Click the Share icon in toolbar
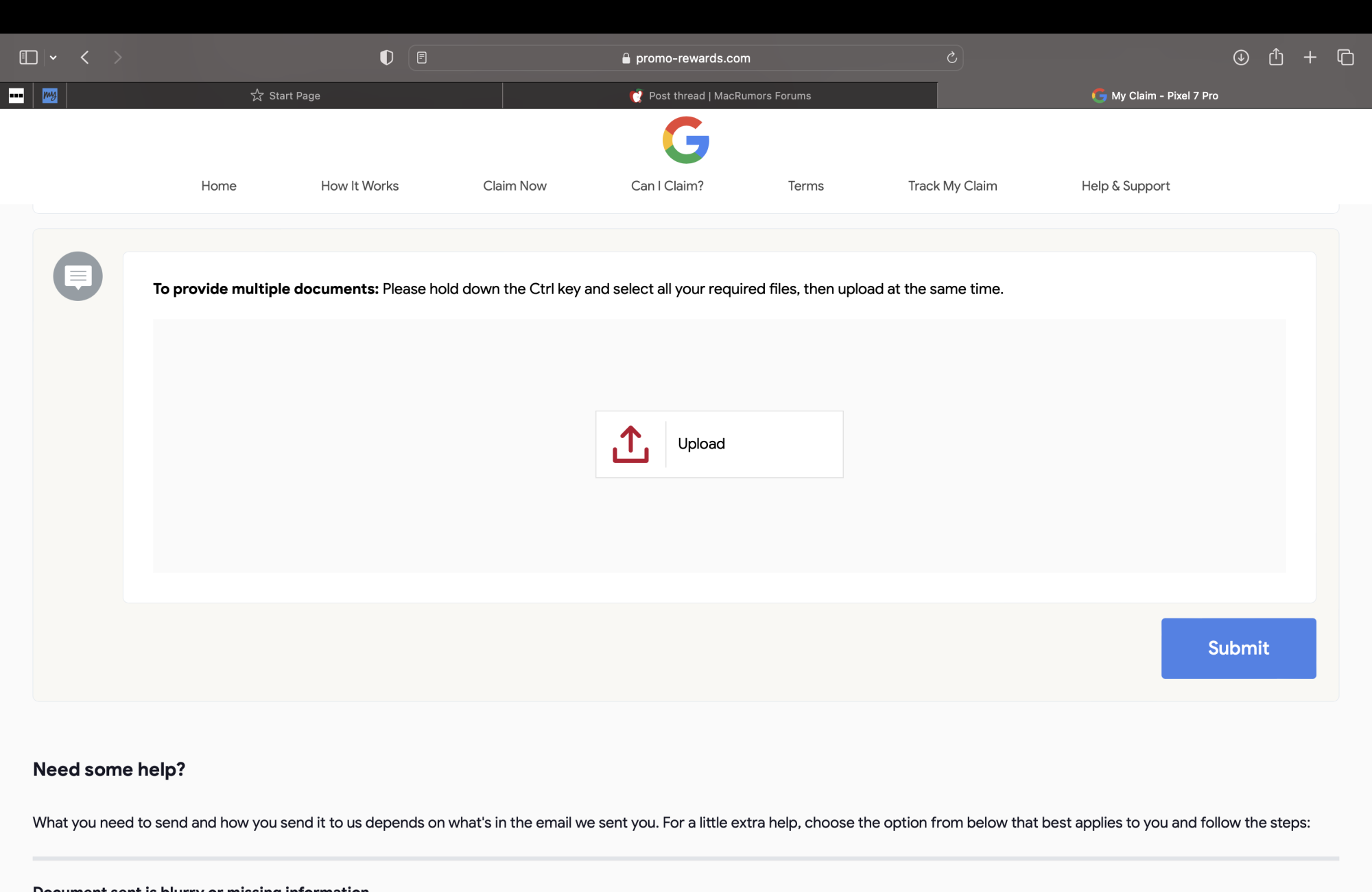The width and height of the screenshot is (1372, 892). coord(1275,58)
